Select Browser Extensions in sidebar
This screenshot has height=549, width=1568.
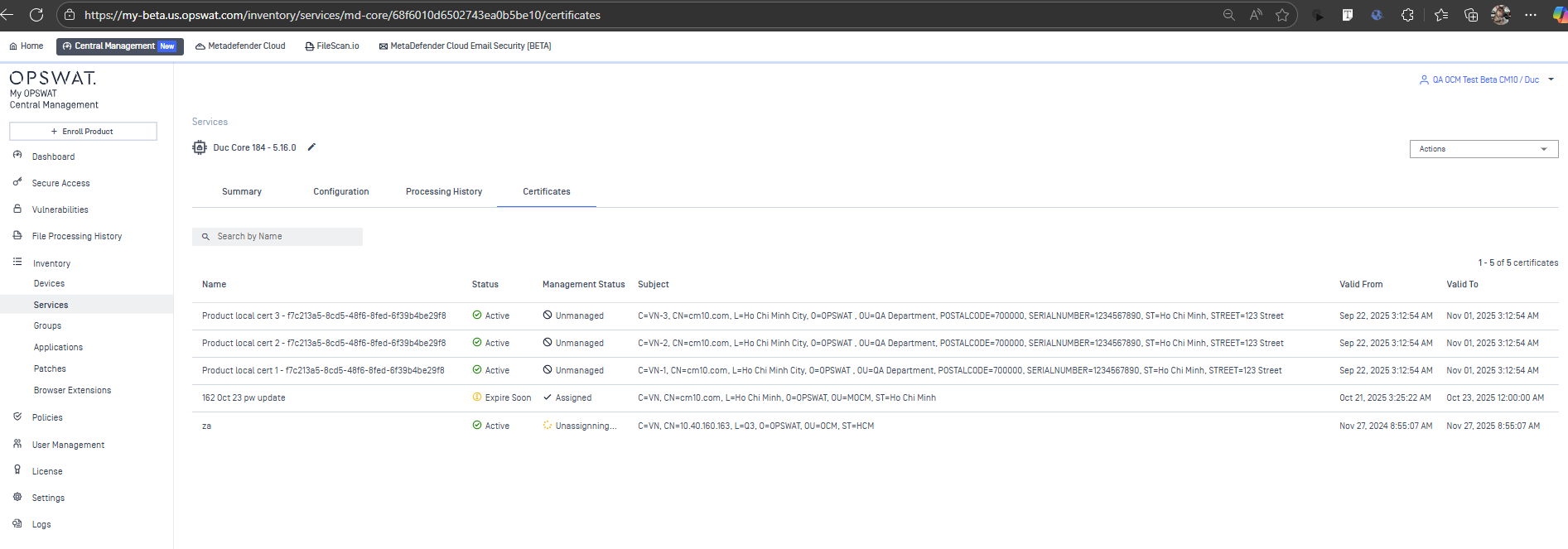[x=72, y=390]
